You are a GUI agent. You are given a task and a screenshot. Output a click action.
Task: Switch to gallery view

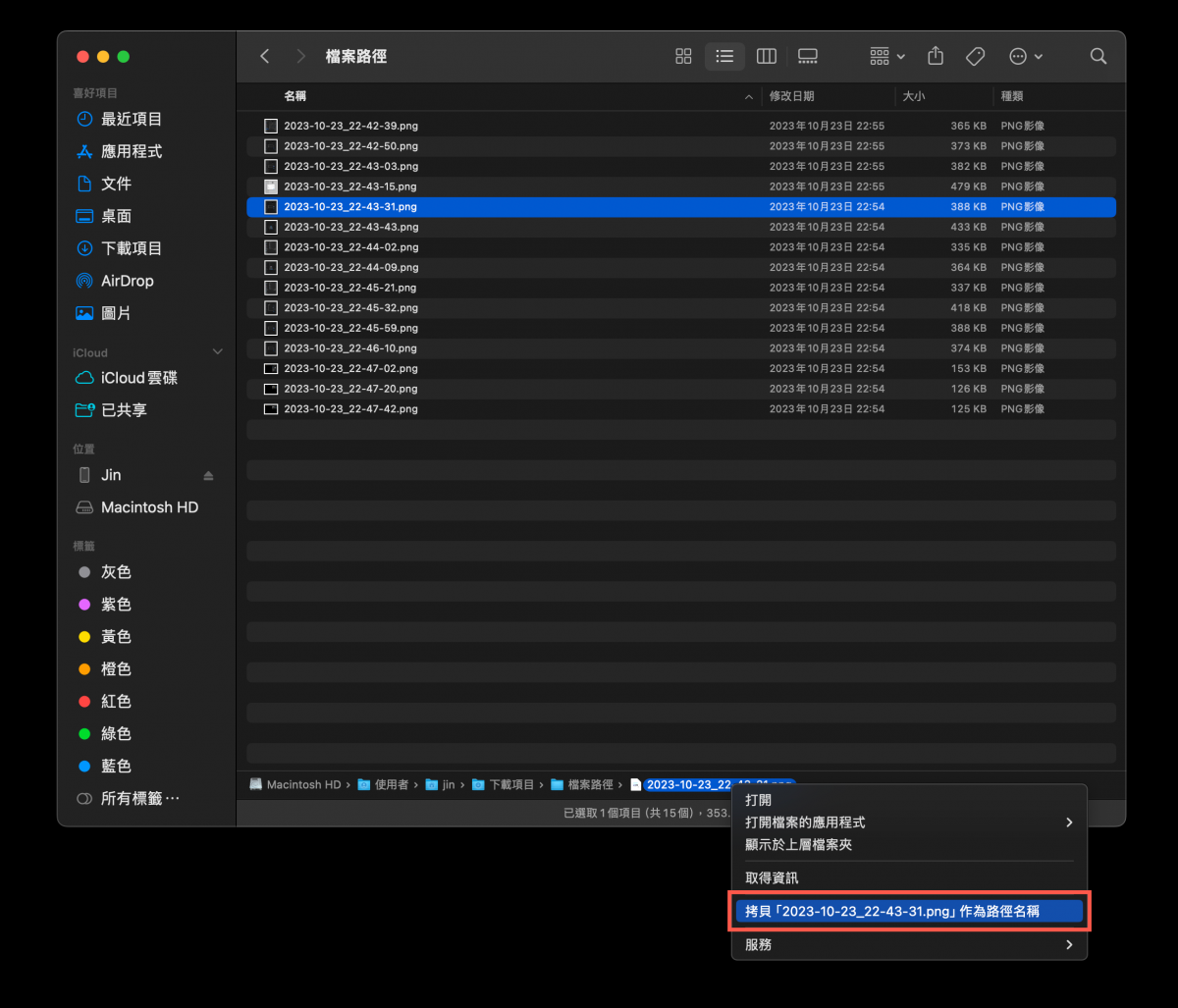click(x=808, y=56)
